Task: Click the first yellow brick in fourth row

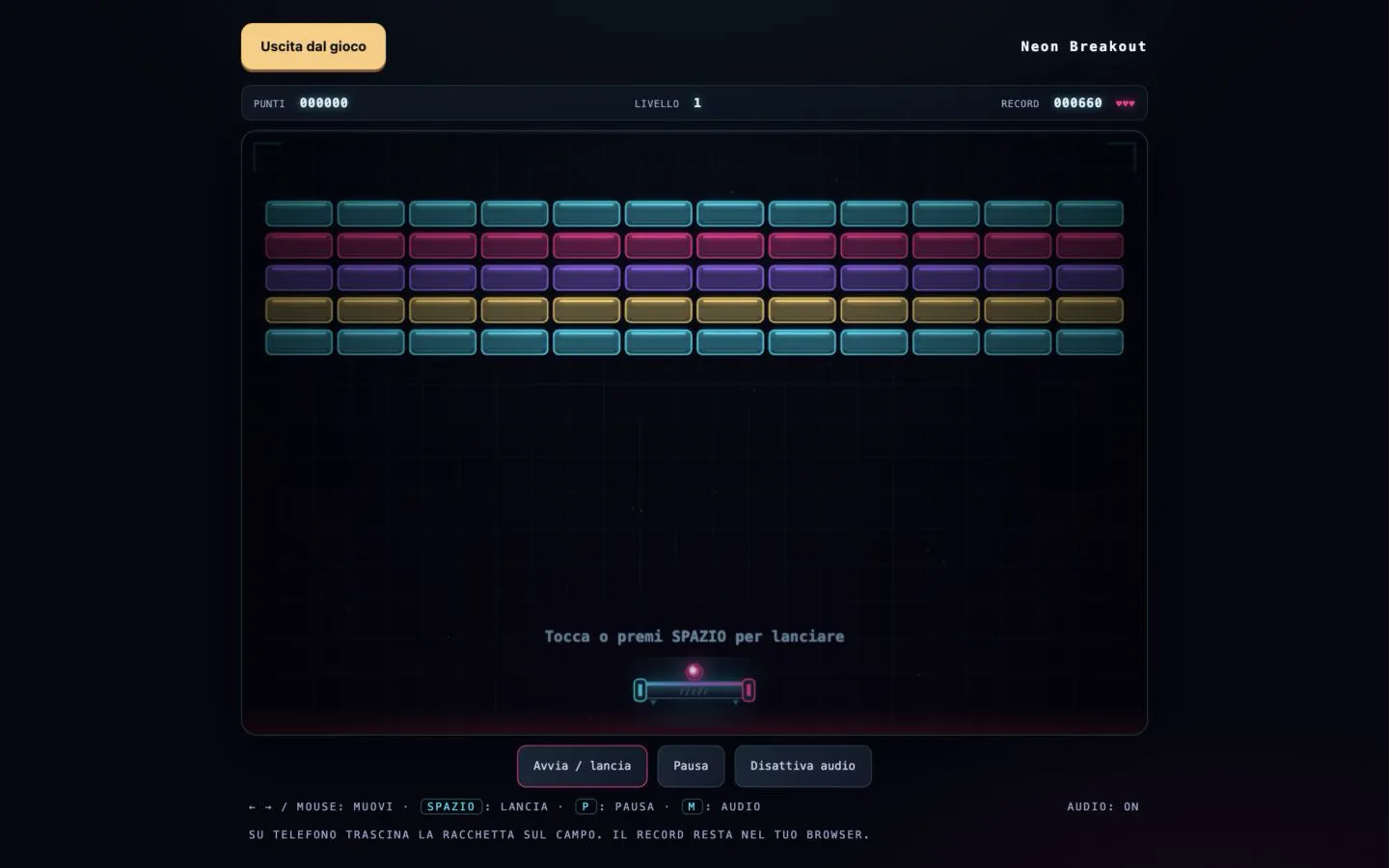Action: (x=299, y=310)
